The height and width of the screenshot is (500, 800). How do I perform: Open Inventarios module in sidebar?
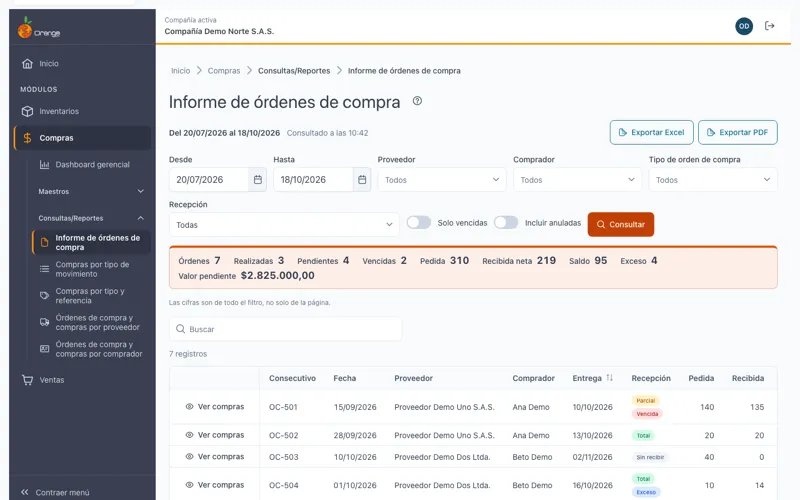(x=83, y=111)
